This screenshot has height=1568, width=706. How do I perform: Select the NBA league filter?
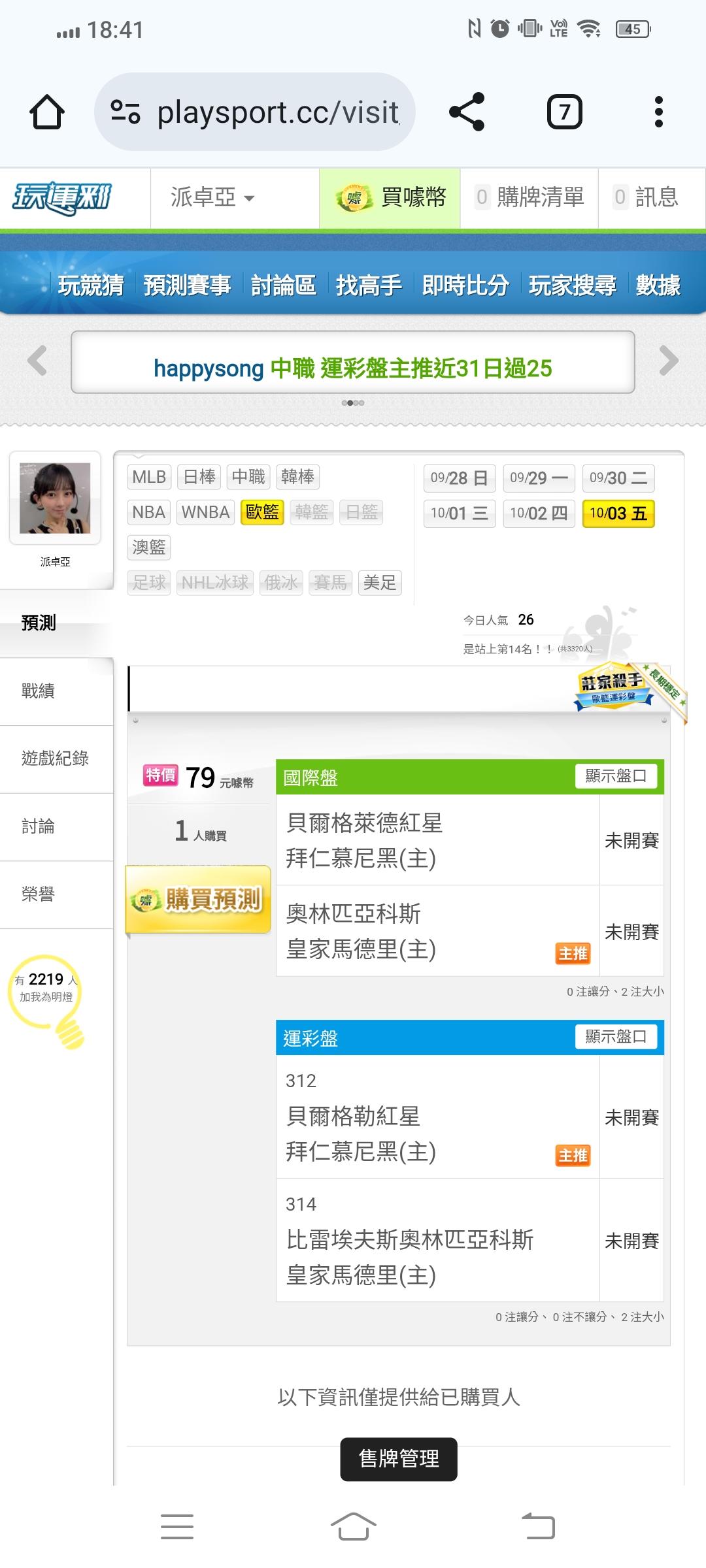pyautogui.click(x=148, y=512)
